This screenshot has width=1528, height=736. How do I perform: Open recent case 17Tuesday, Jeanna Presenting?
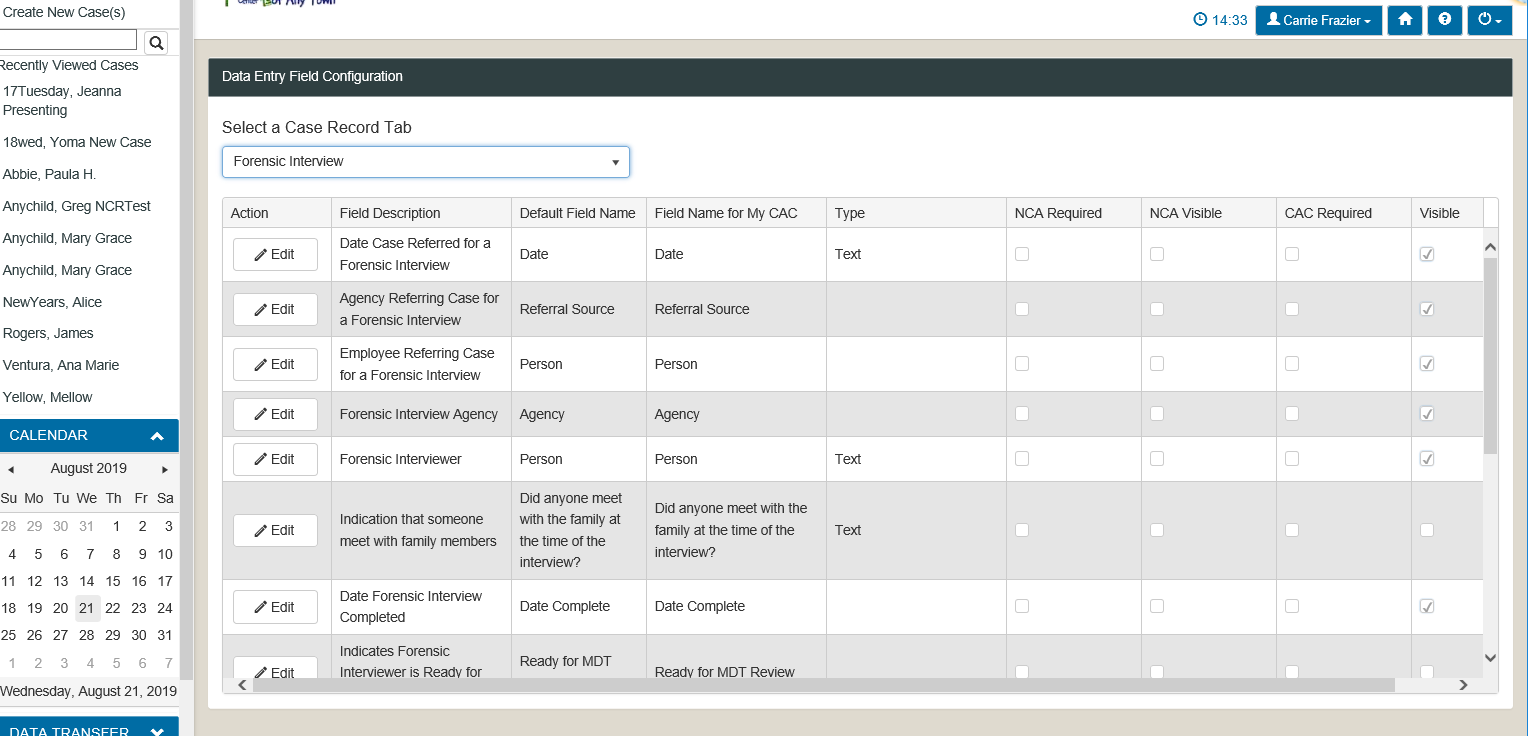[62, 101]
